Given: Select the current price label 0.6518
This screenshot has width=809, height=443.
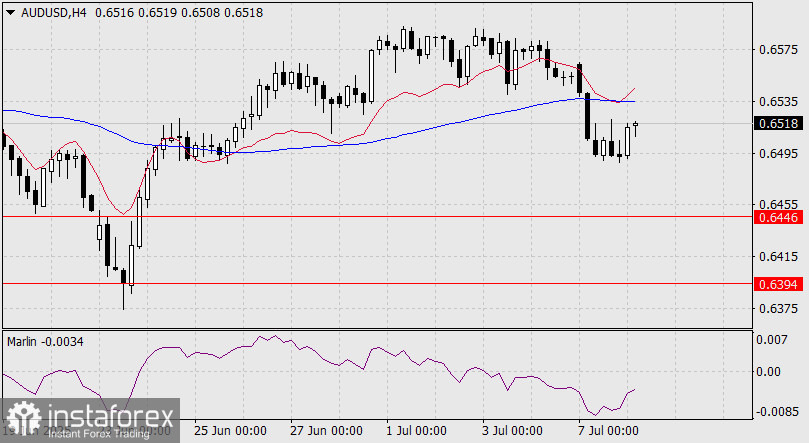Looking at the screenshot, I should 778,124.
